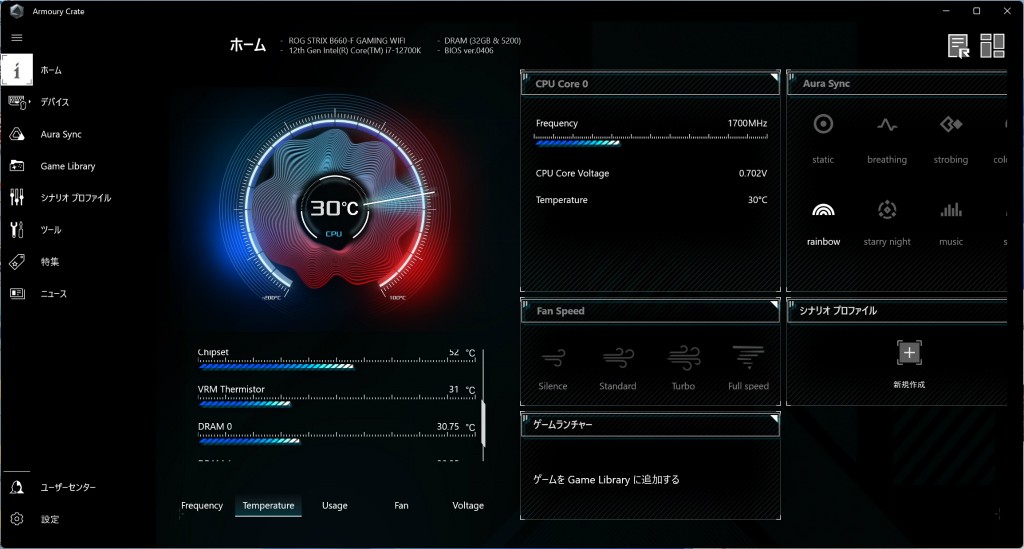Open ユーザーセンター user icon
The width and height of the screenshot is (1024, 549).
click(x=17, y=487)
